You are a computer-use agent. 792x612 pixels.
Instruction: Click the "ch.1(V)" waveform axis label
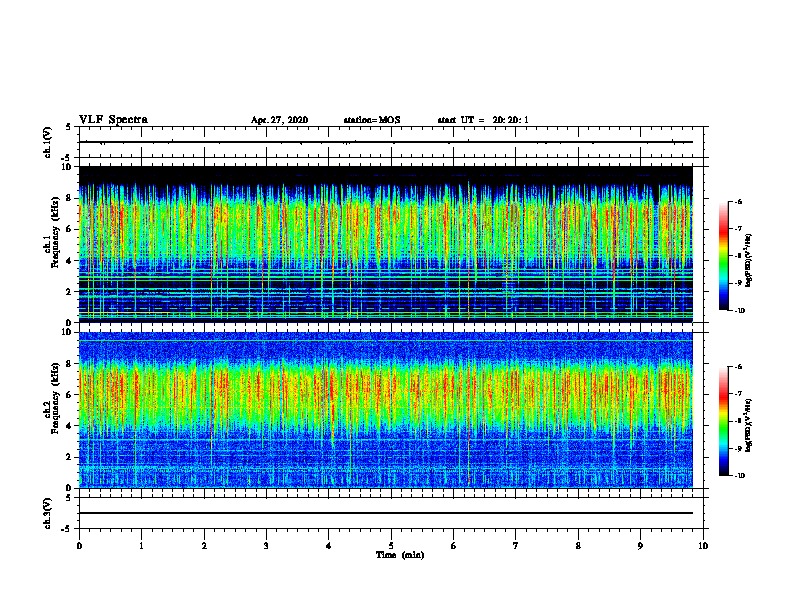click(x=47, y=142)
